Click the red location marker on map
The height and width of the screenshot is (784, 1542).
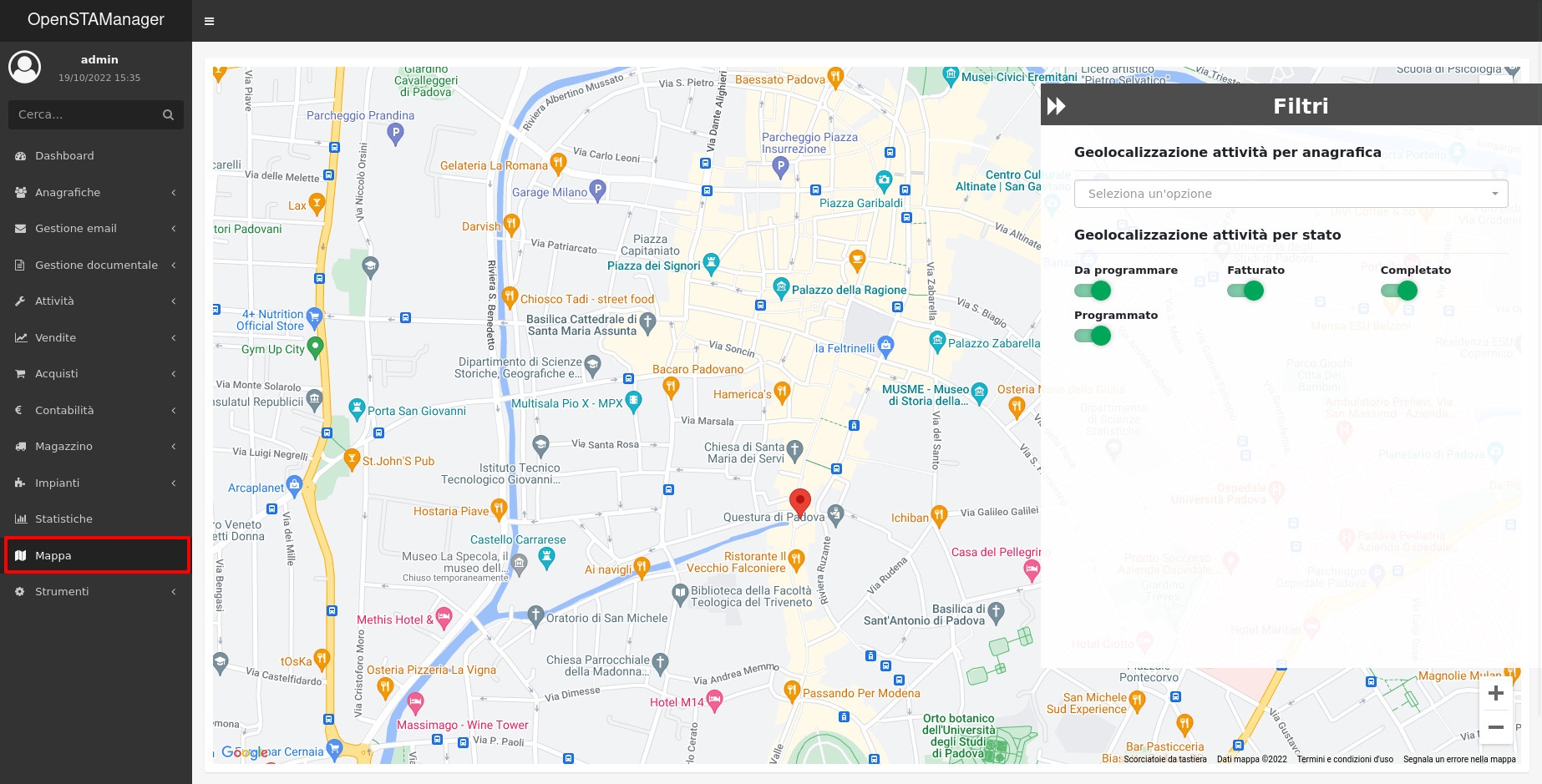(x=799, y=501)
